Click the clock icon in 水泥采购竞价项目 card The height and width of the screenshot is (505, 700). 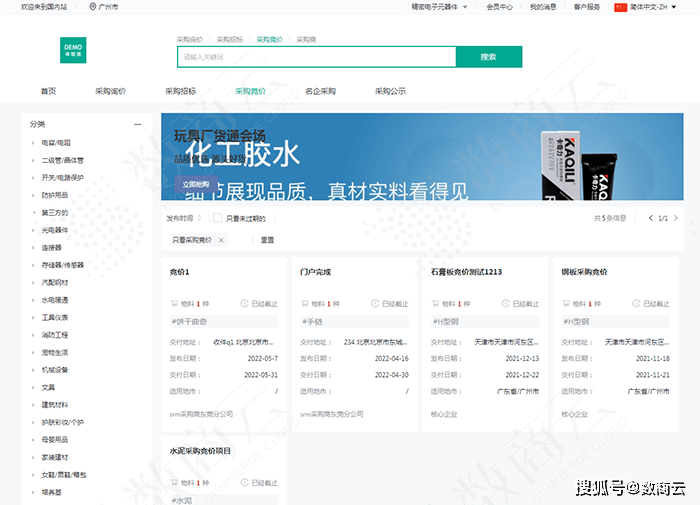pyautogui.click(x=244, y=483)
